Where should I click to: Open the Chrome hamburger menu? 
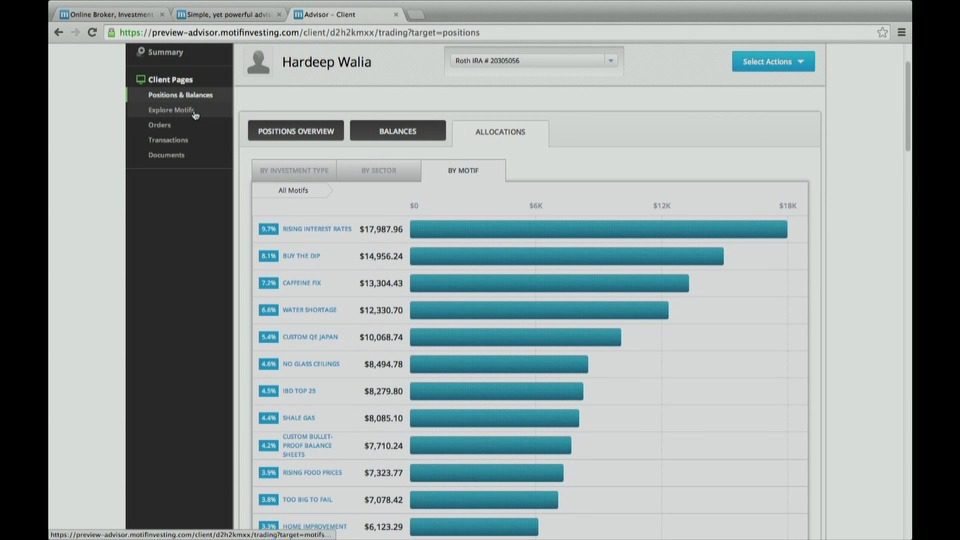pos(901,32)
